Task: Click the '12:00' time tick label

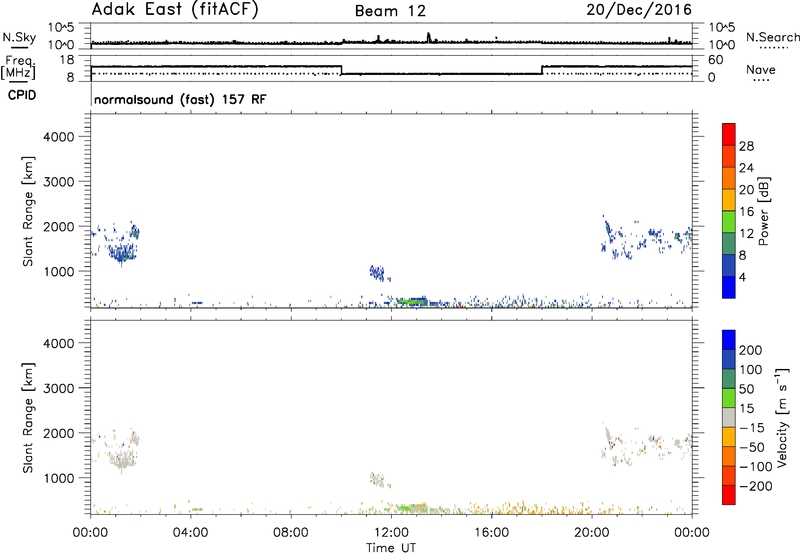Action: click(x=391, y=533)
